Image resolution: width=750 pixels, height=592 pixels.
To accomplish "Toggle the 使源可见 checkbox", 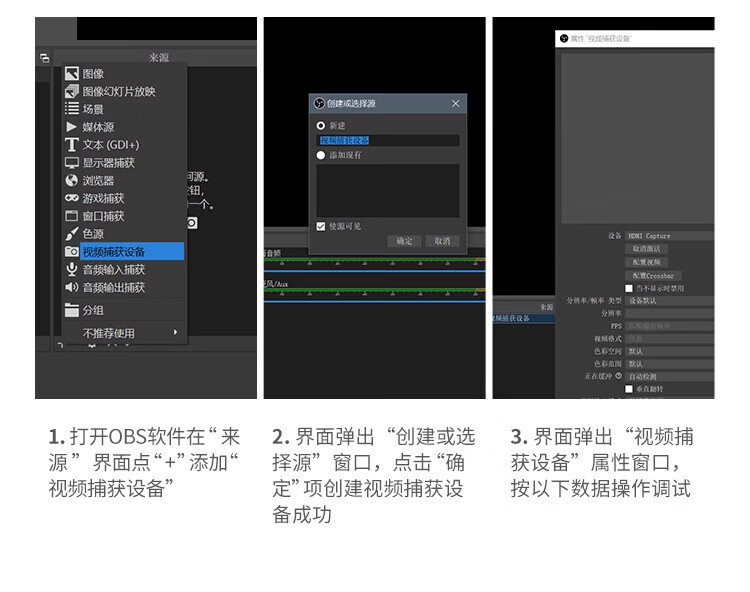I will tap(320, 226).
